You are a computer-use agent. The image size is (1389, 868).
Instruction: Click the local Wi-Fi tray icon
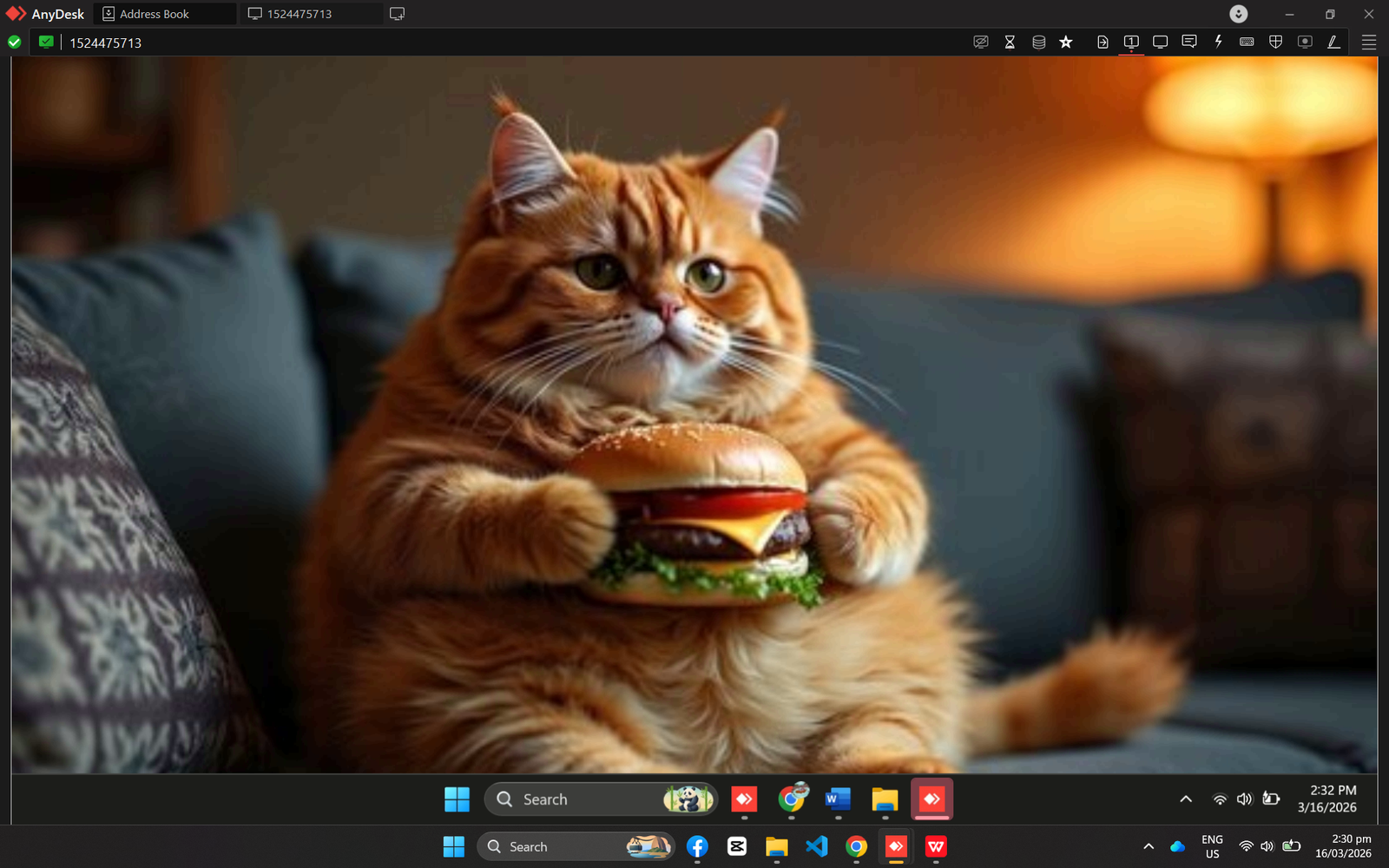click(x=1246, y=846)
